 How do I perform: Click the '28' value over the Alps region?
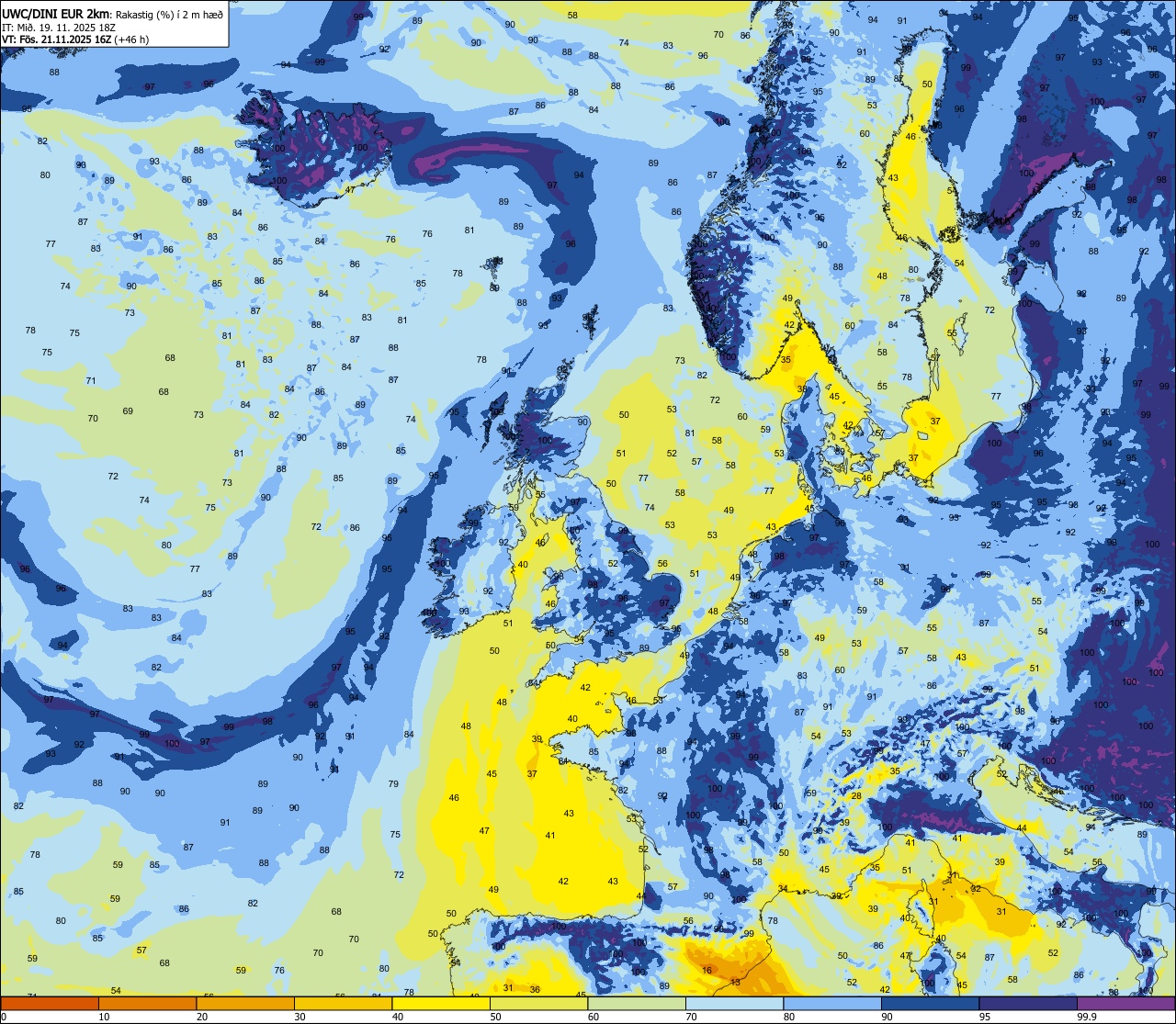point(856,795)
